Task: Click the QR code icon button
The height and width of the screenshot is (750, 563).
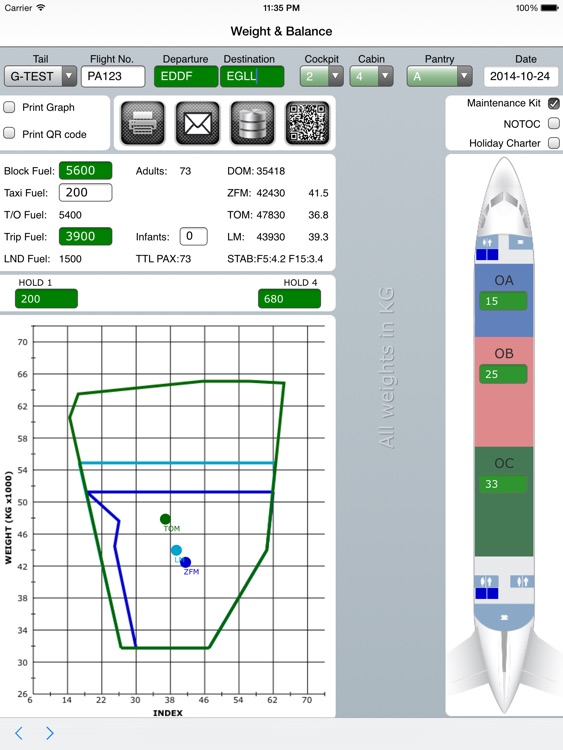Action: tap(307, 123)
